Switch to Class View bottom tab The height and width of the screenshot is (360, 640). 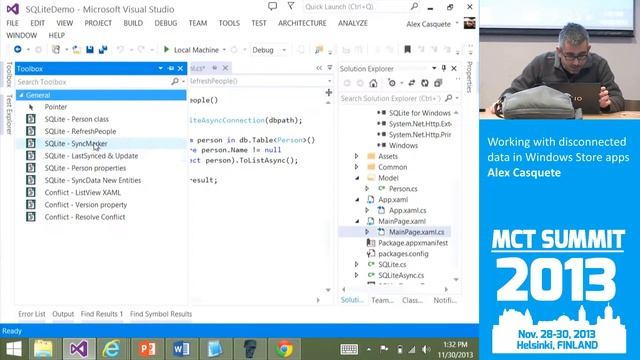coord(412,300)
